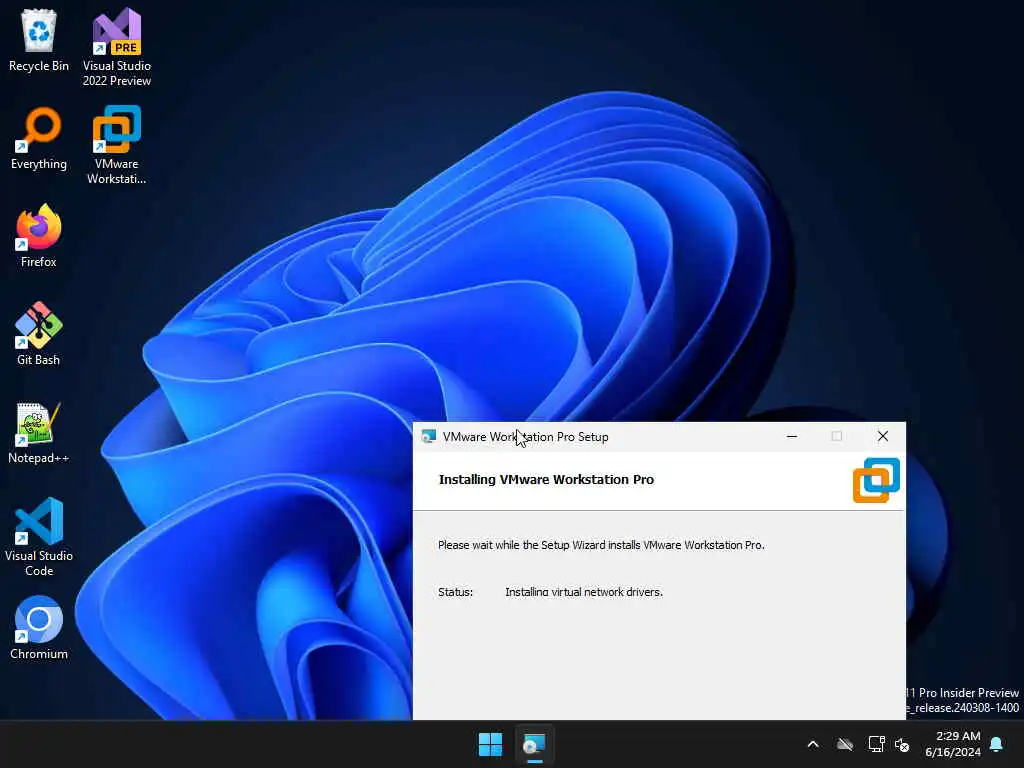Open the clock showing 2:29 AM
The height and width of the screenshot is (768, 1024).
coord(953,744)
